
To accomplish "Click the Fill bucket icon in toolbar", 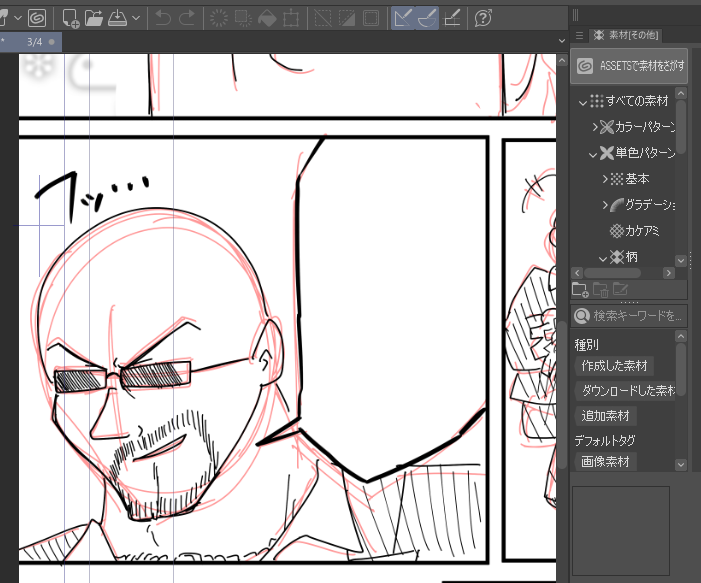I will tap(267, 18).
